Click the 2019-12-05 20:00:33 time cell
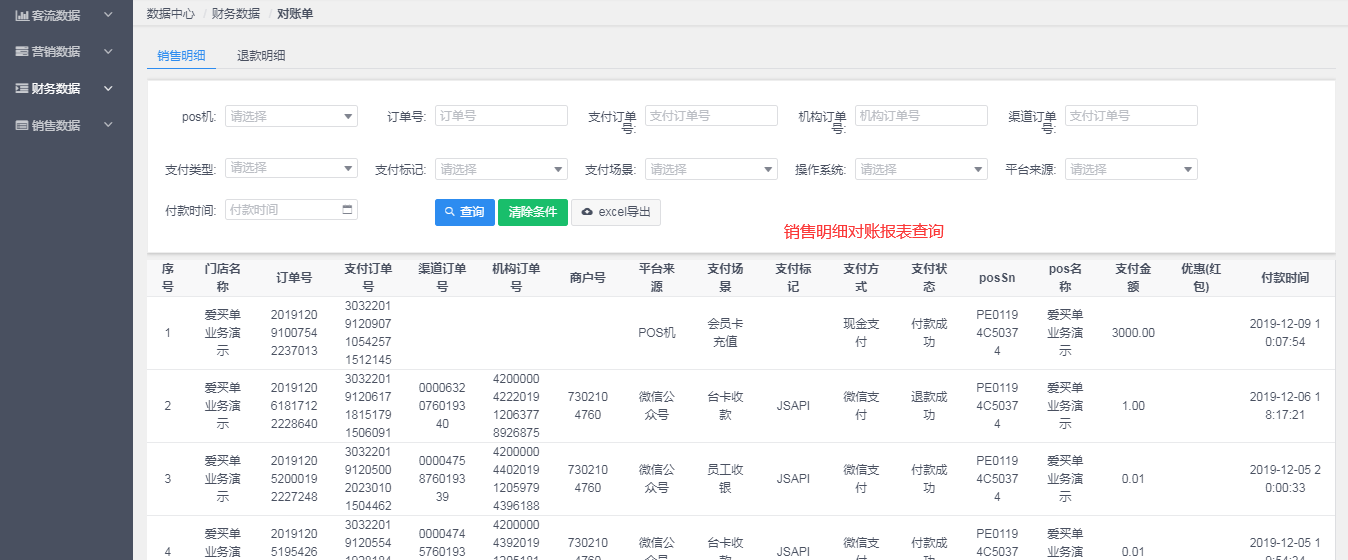This screenshot has width=1348, height=560. 1285,479
